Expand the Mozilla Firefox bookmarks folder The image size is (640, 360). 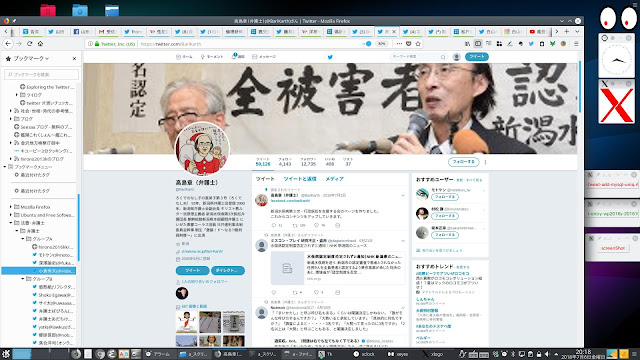click(11, 207)
